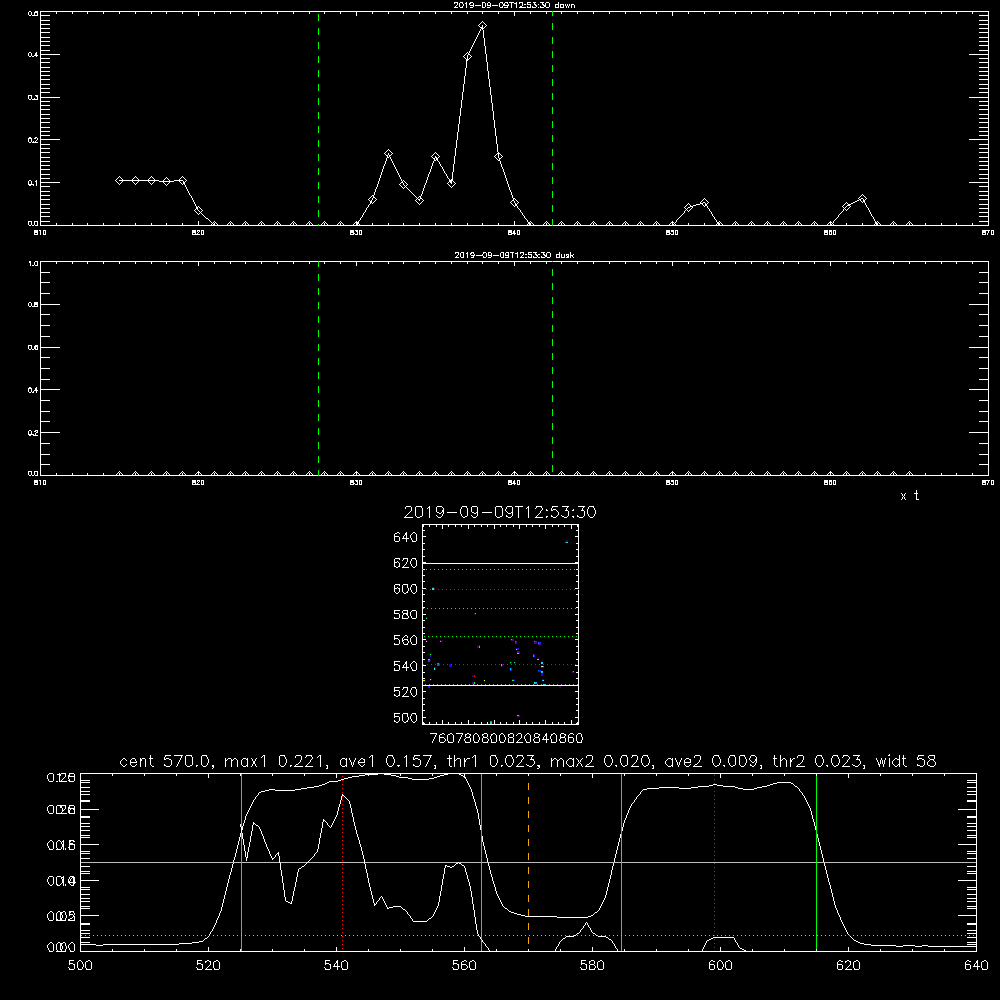Click the 'thr1 0.023' value
Image resolution: width=1000 pixels, height=1000 pixels.
point(490,761)
